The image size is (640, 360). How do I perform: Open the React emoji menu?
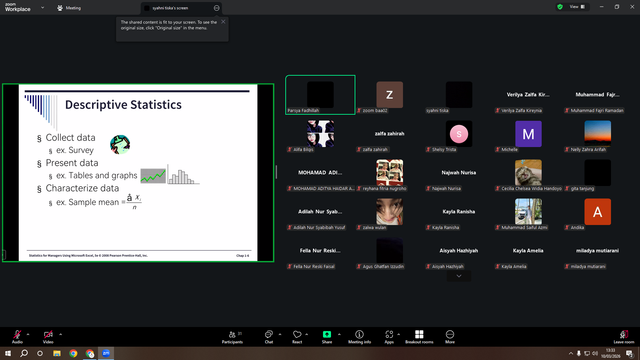pos(297,337)
